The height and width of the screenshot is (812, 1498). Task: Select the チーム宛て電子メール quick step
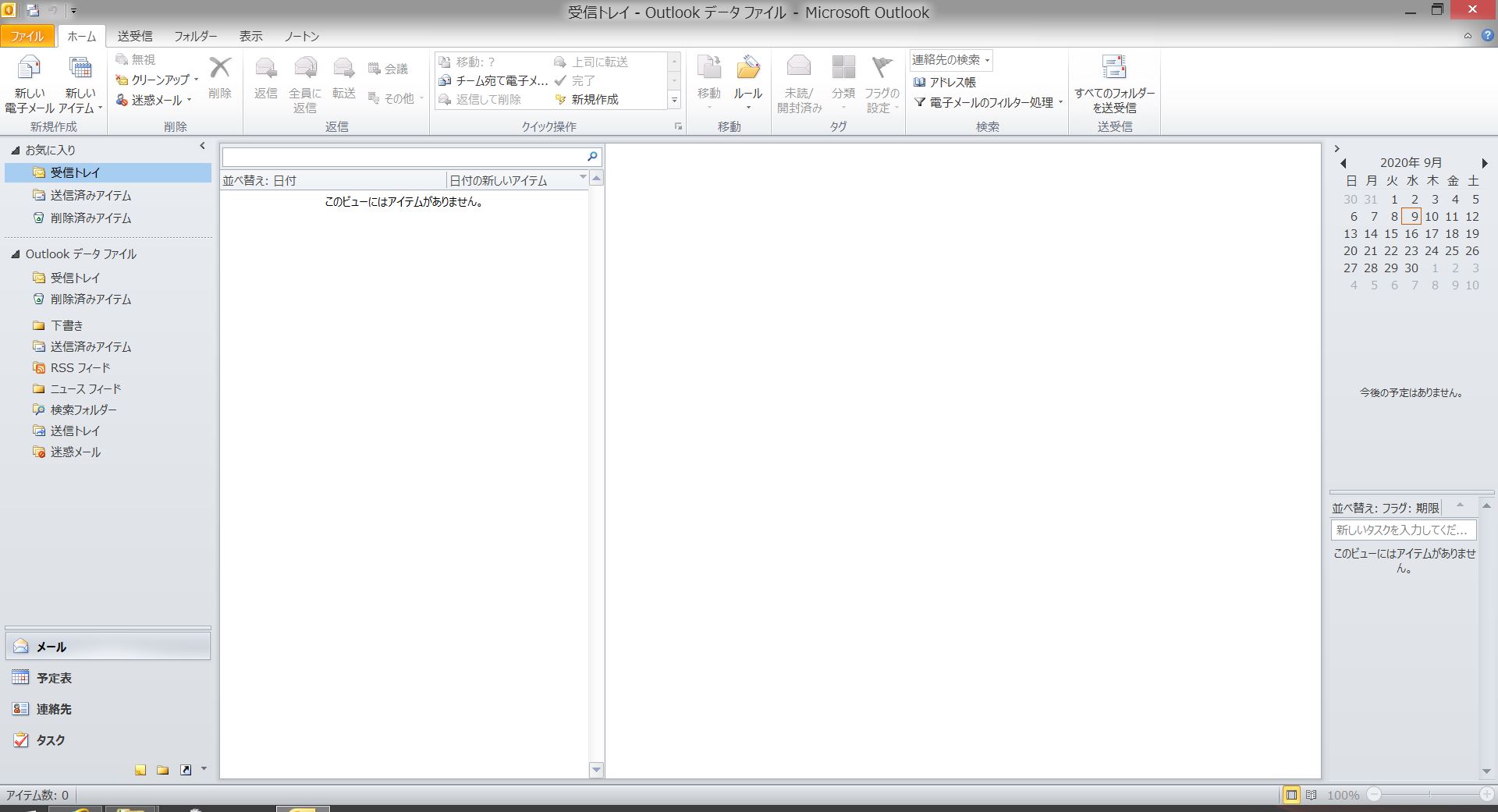coord(493,80)
